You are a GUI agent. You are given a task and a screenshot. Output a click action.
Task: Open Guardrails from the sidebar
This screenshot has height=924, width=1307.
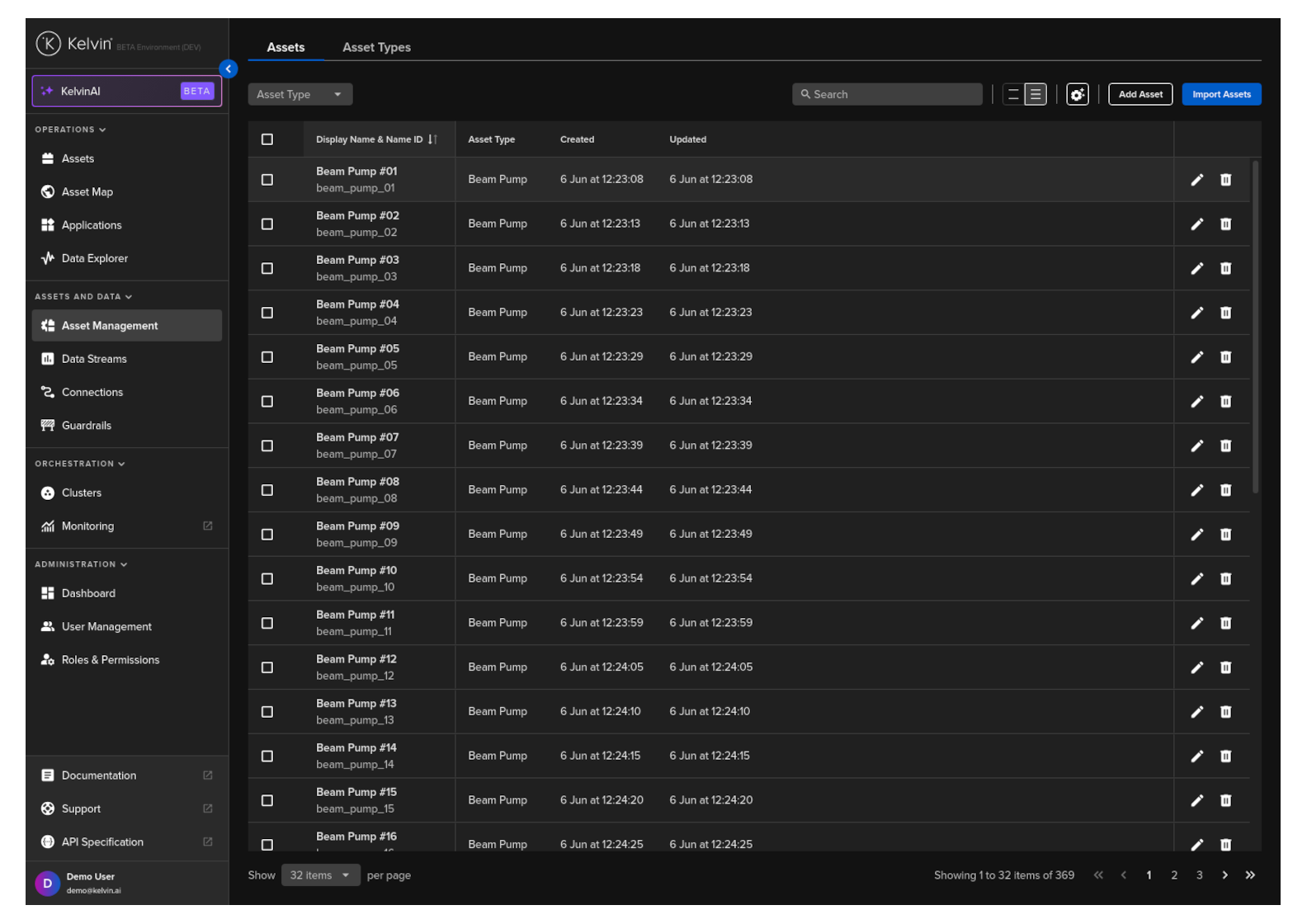pyautogui.click(x=86, y=426)
